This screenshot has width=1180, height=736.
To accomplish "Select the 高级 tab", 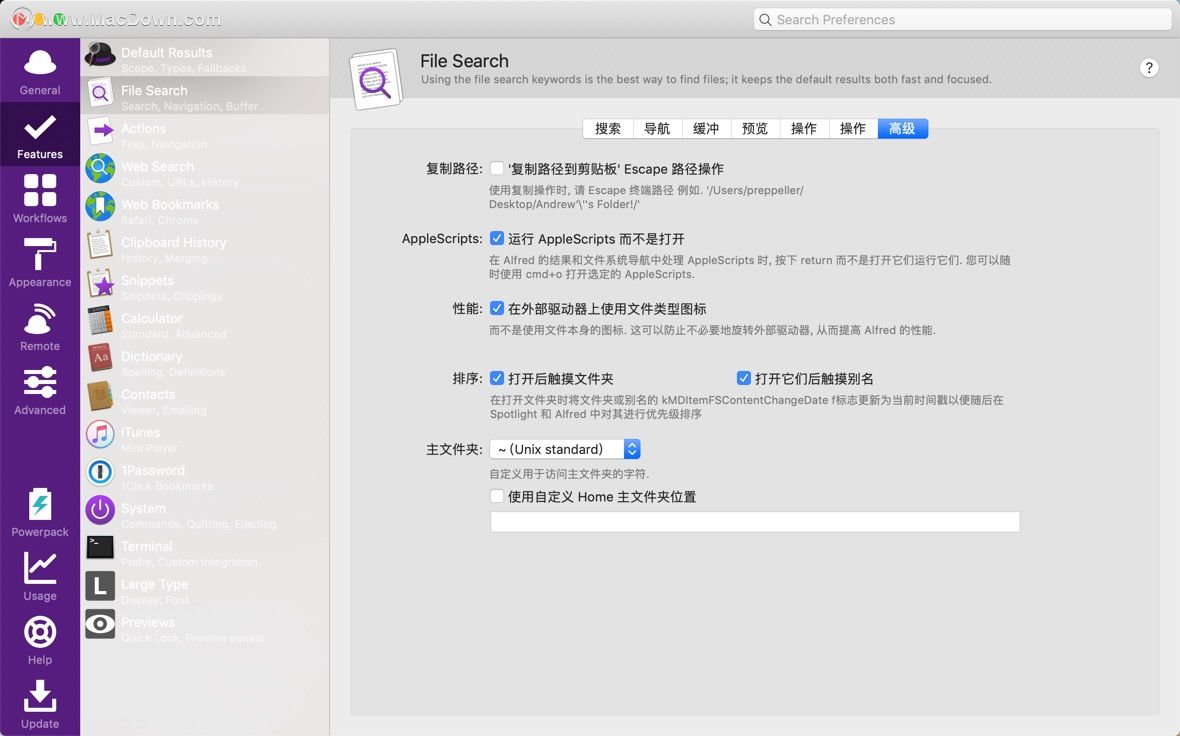I will (x=902, y=129).
